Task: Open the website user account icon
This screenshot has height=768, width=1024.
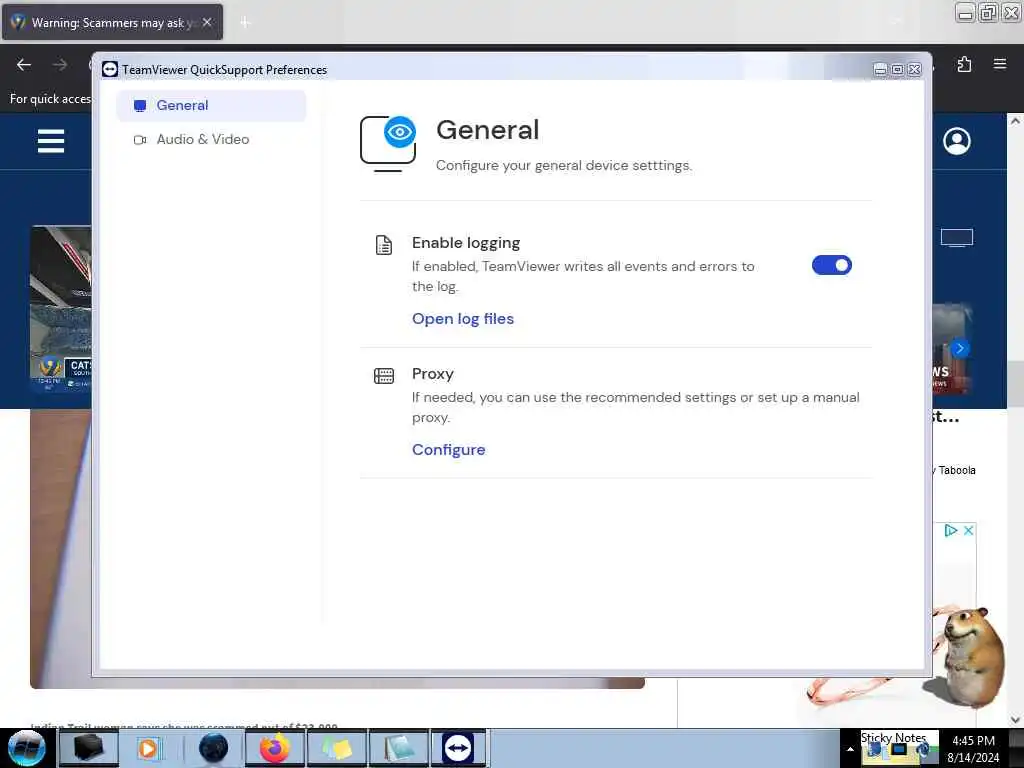Action: coord(957,141)
